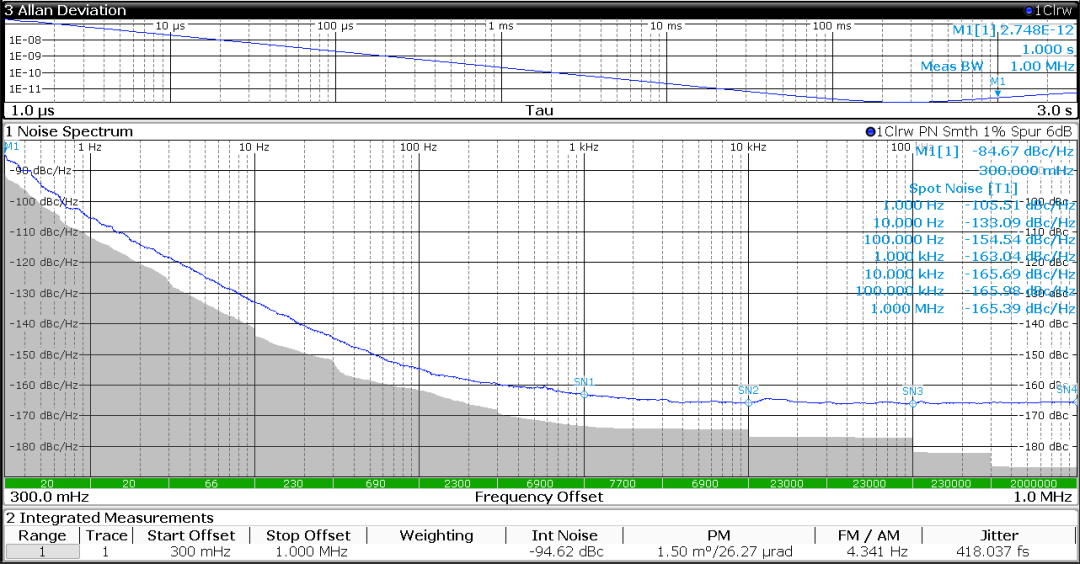Select the 230000 green averaging segment
Screen dimensions: 1080x564
coord(951,483)
